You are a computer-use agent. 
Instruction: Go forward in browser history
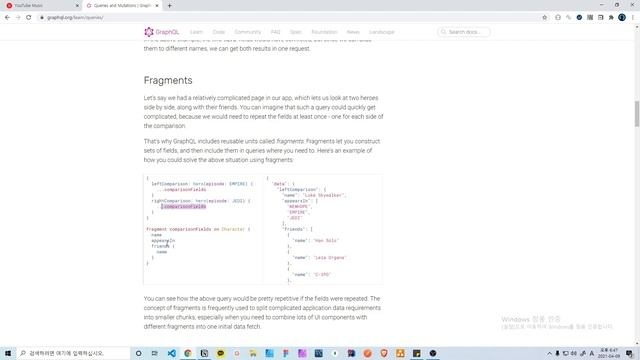[x=18, y=18]
